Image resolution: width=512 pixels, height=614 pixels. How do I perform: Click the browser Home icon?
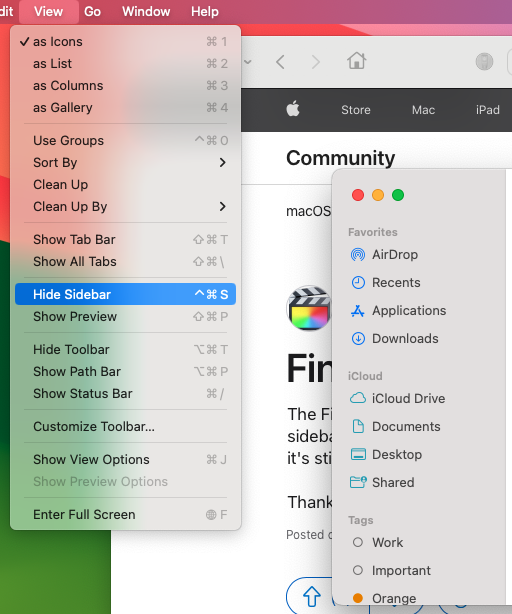coord(356,61)
